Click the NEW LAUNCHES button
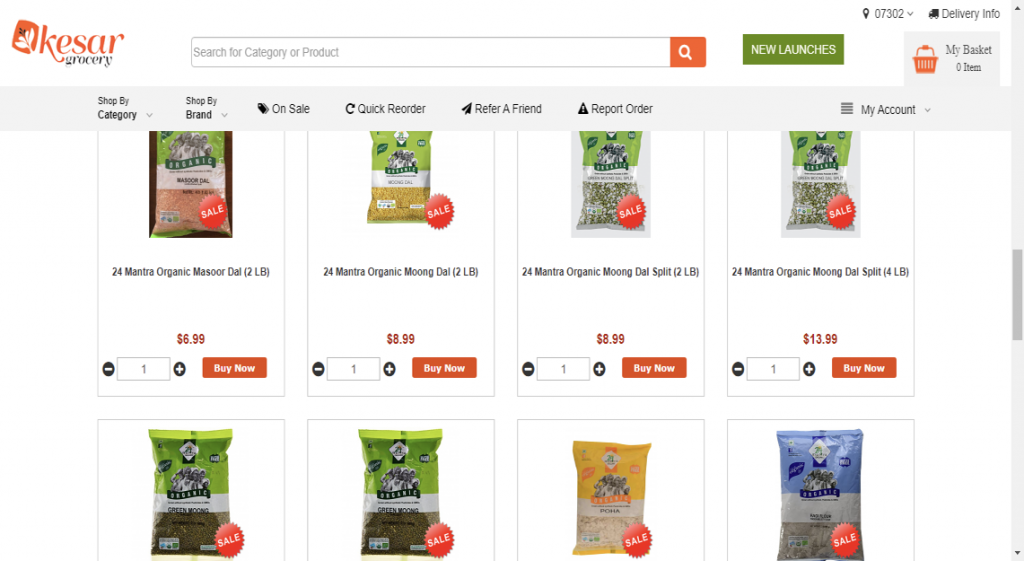Image resolution: width=1024 pixels, height=561 pixels. click(x=793, y=50)
